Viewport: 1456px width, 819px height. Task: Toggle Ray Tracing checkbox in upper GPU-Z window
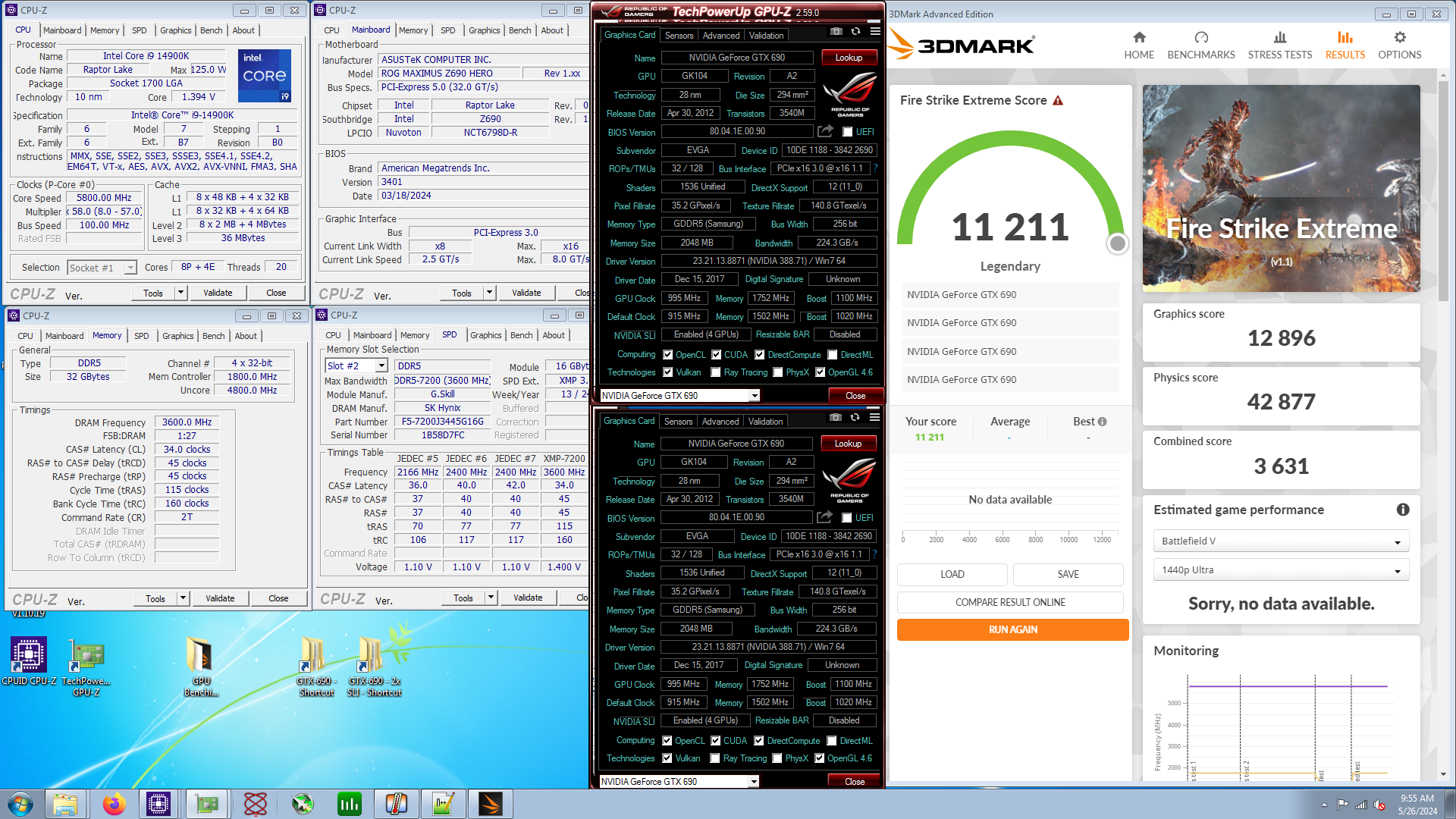coord(715,372)
